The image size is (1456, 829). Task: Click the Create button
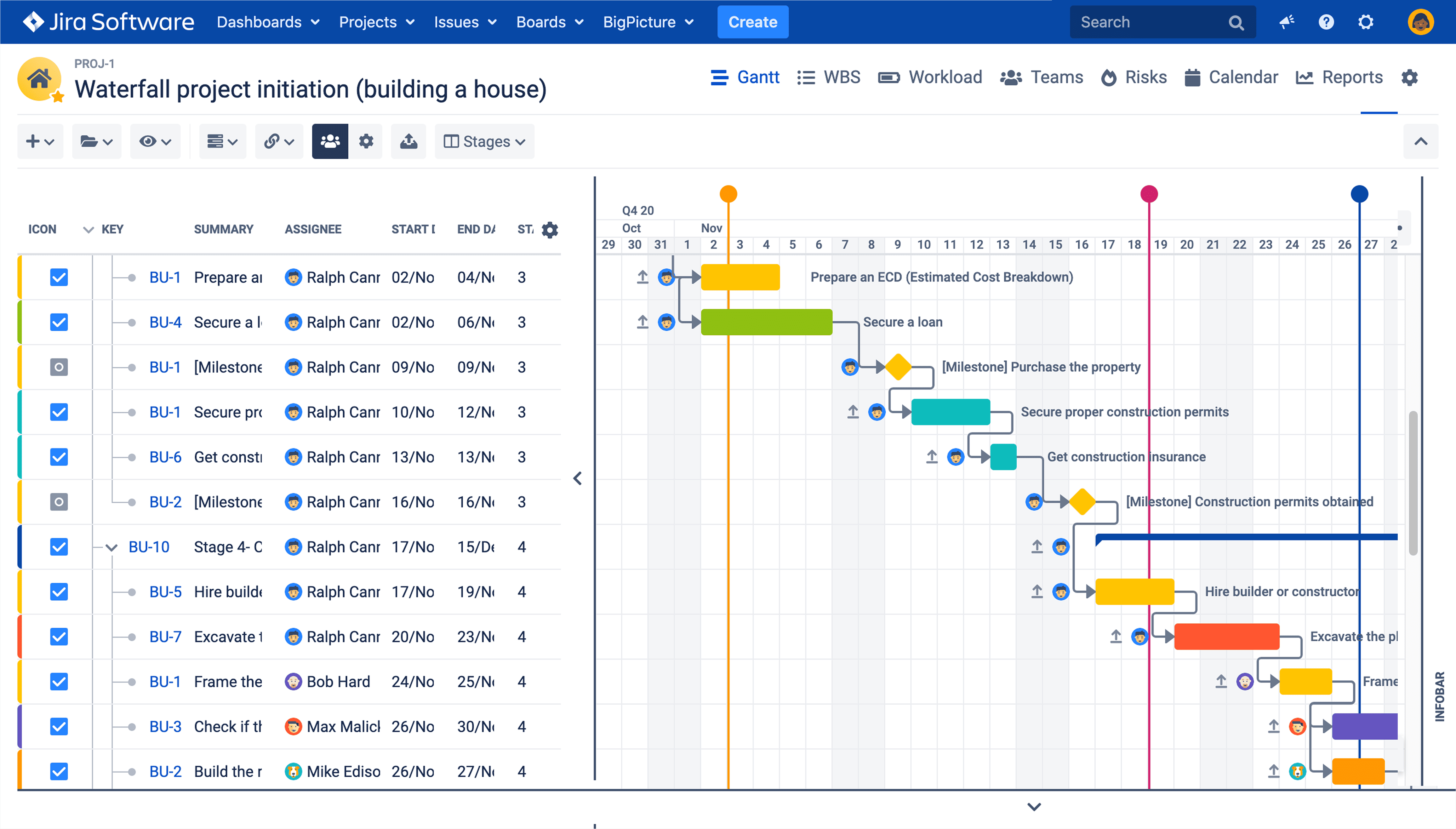[x=752, y=22]
